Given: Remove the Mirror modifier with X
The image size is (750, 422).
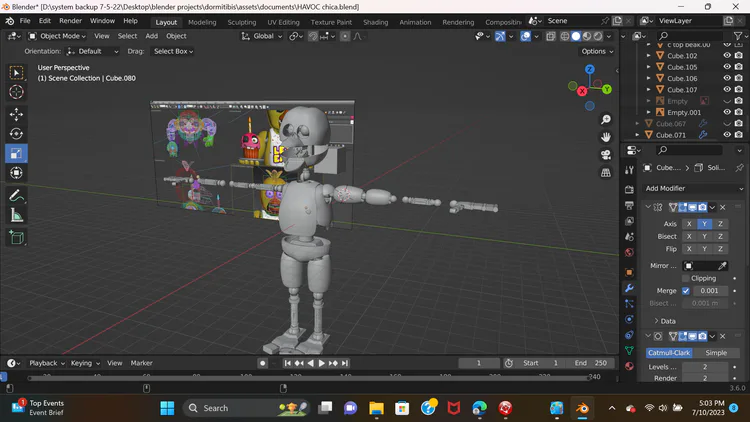Looking at the screenshot, I should point(723,207).
